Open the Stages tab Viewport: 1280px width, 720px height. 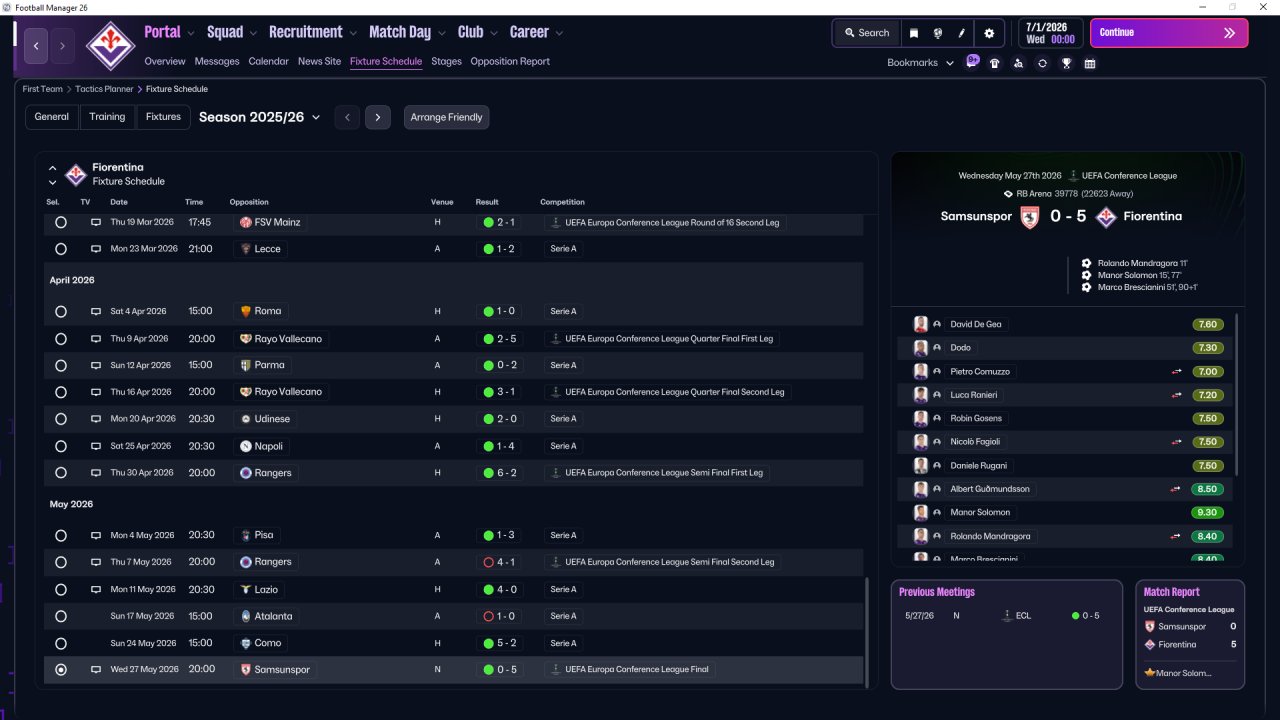pos(446,61)
